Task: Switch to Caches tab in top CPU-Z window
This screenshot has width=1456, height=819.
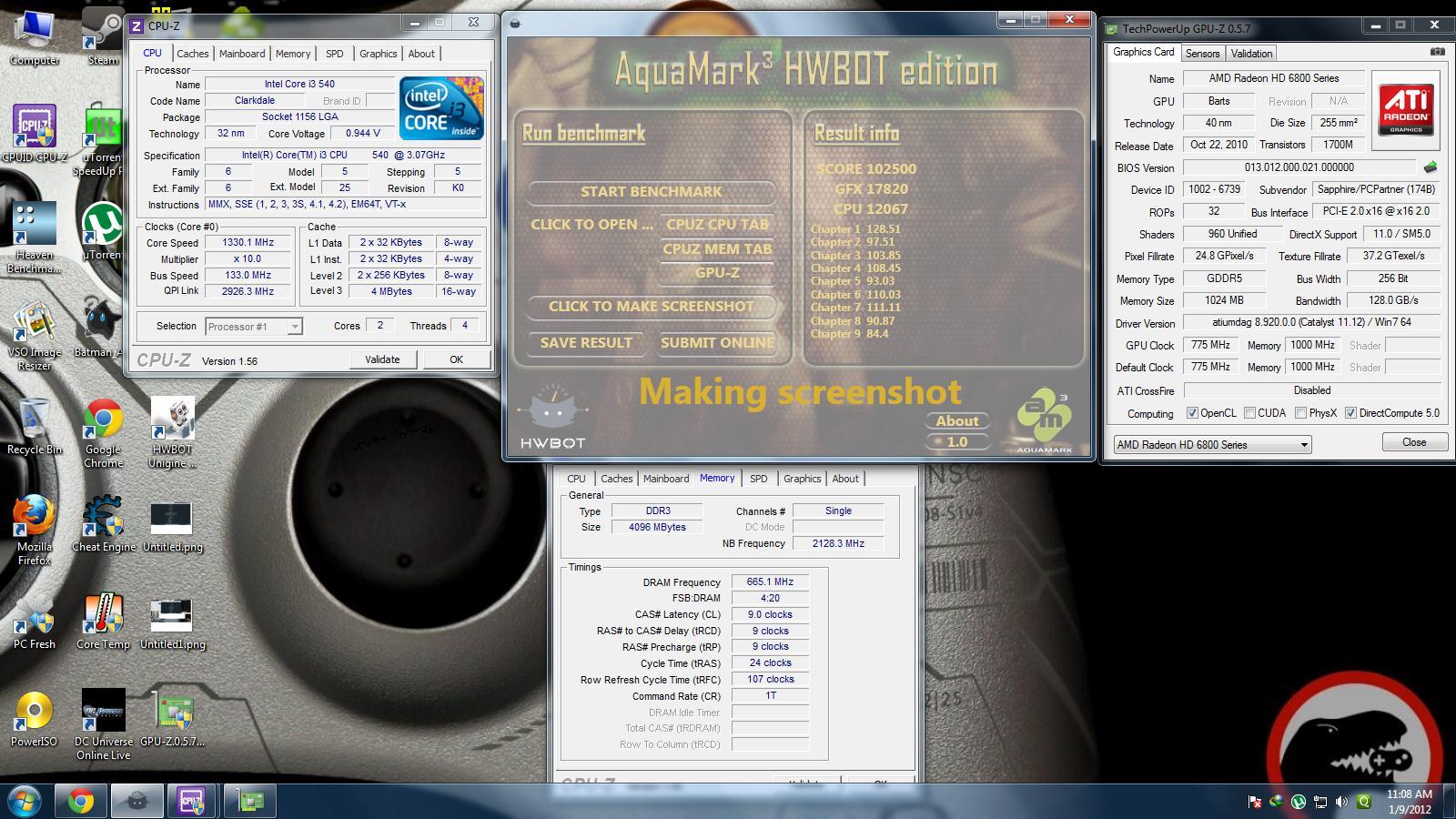Action: pos(192,54)
